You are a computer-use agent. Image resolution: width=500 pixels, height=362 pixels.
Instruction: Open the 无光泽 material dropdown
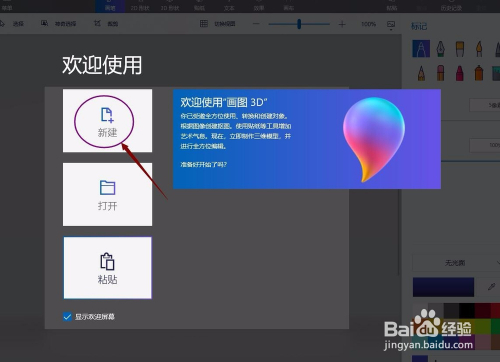[x=456, y=263]
